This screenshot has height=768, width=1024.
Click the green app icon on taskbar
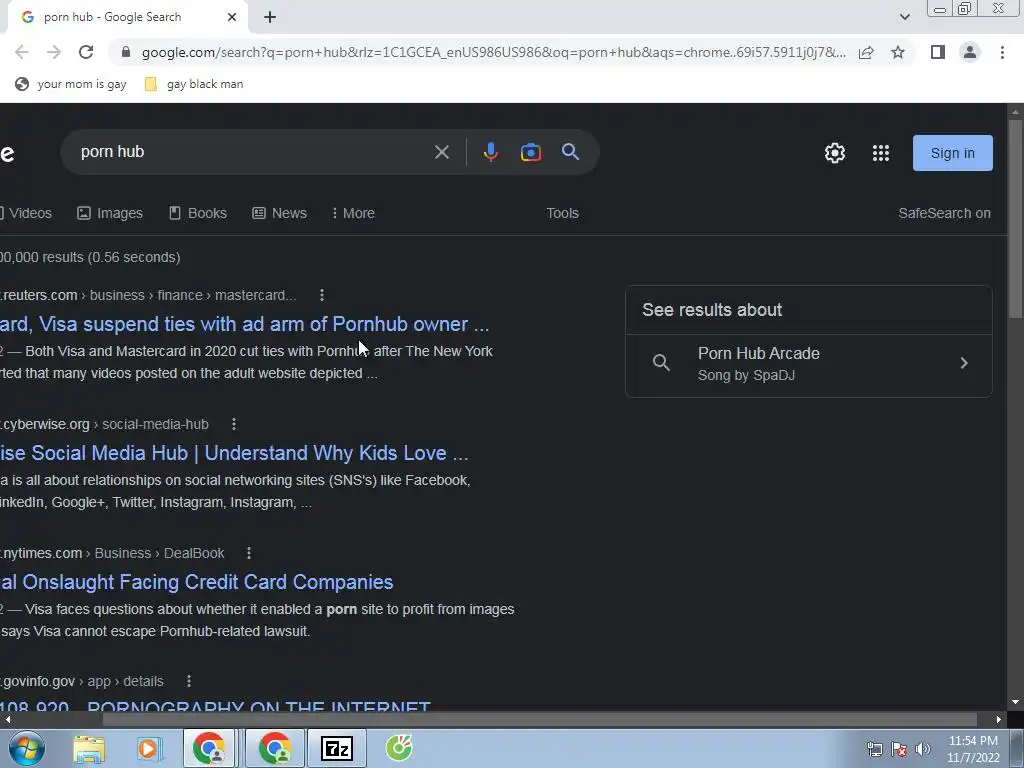399,748
